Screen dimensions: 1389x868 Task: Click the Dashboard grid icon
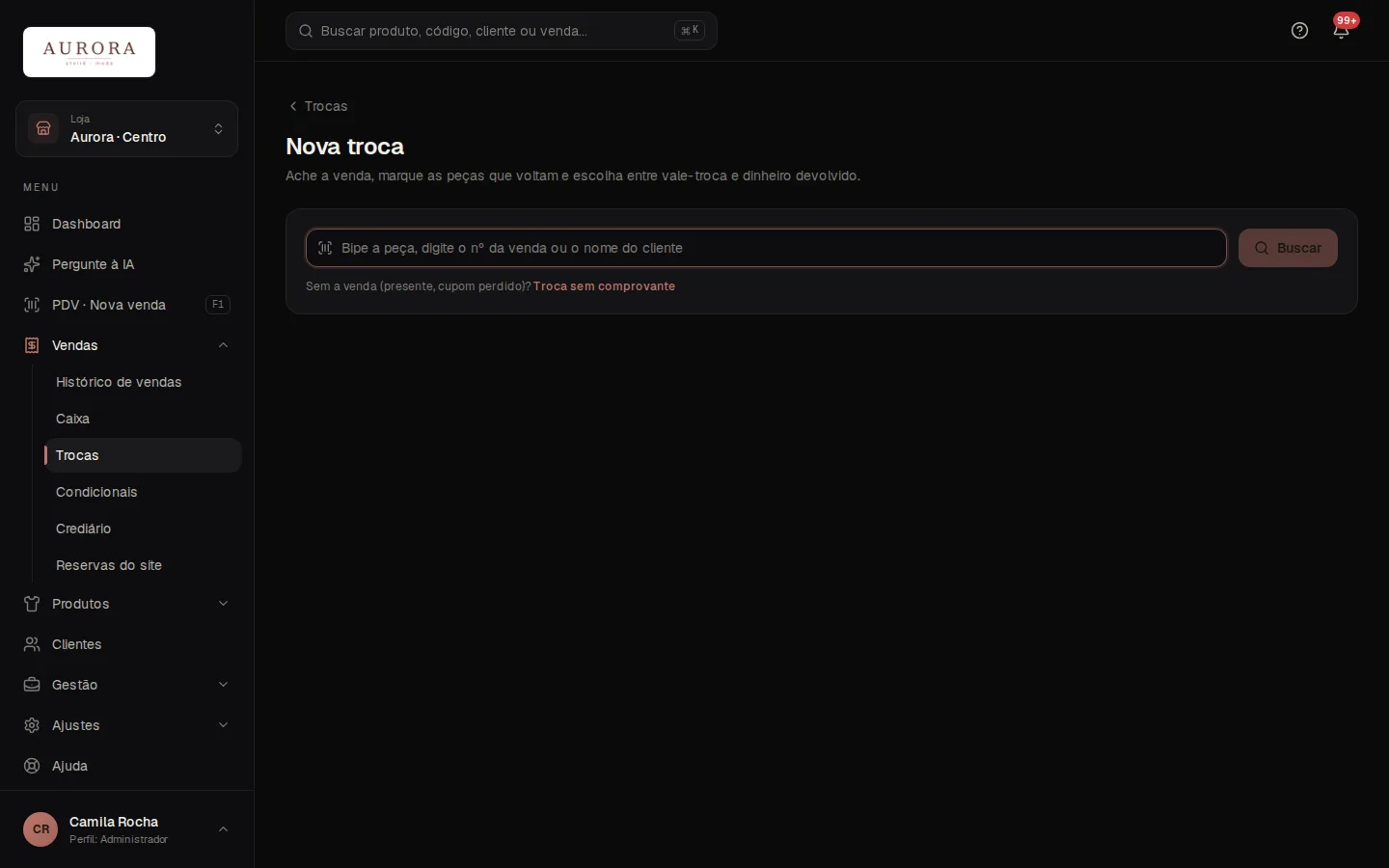[x=32, y=224]
